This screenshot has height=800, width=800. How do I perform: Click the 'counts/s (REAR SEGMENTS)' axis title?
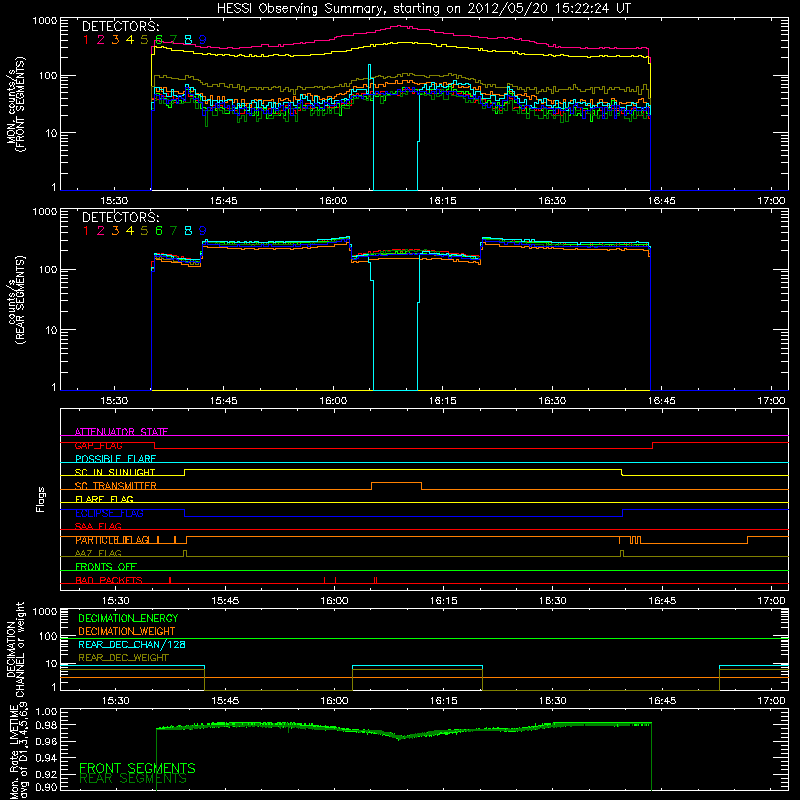coord(16,300)
